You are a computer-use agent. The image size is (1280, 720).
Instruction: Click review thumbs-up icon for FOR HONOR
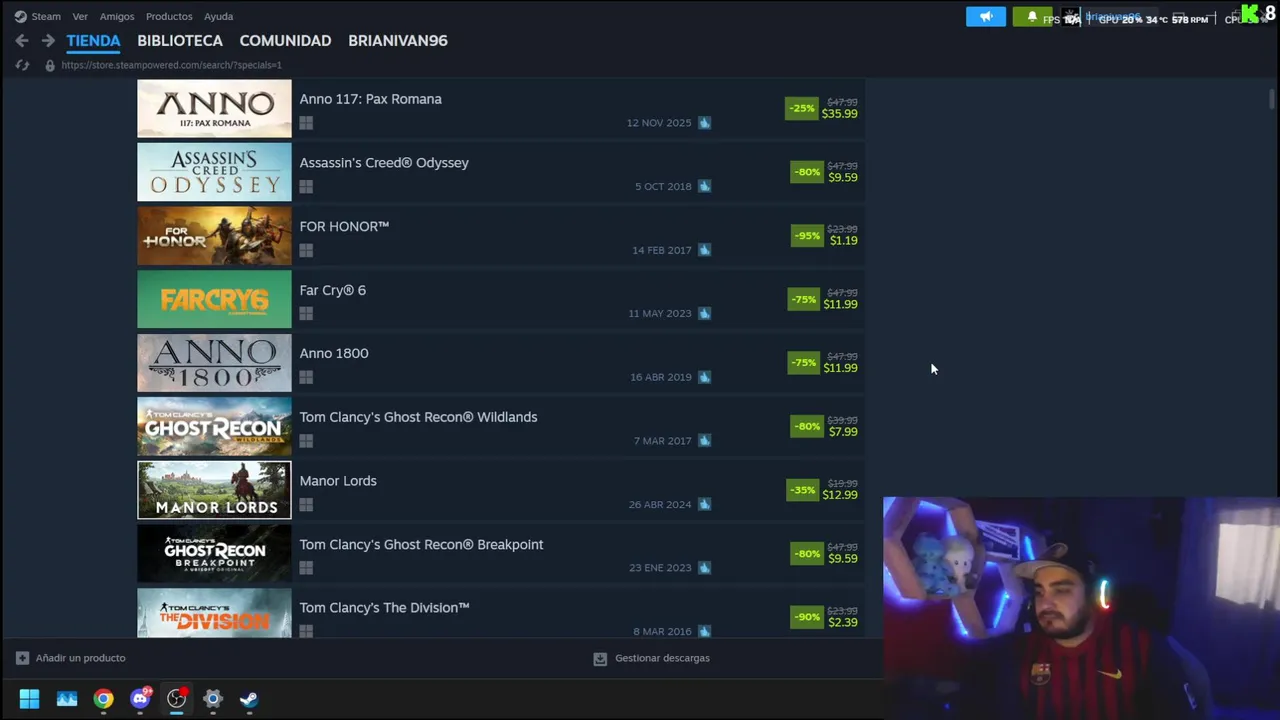point(704,250)
